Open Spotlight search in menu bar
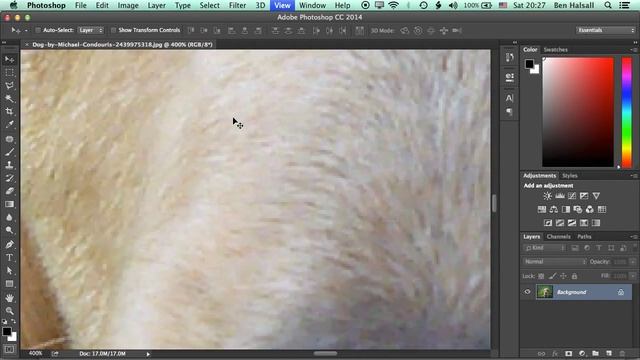The width and height of the screenshot is (640, 360). pos(608,5)
